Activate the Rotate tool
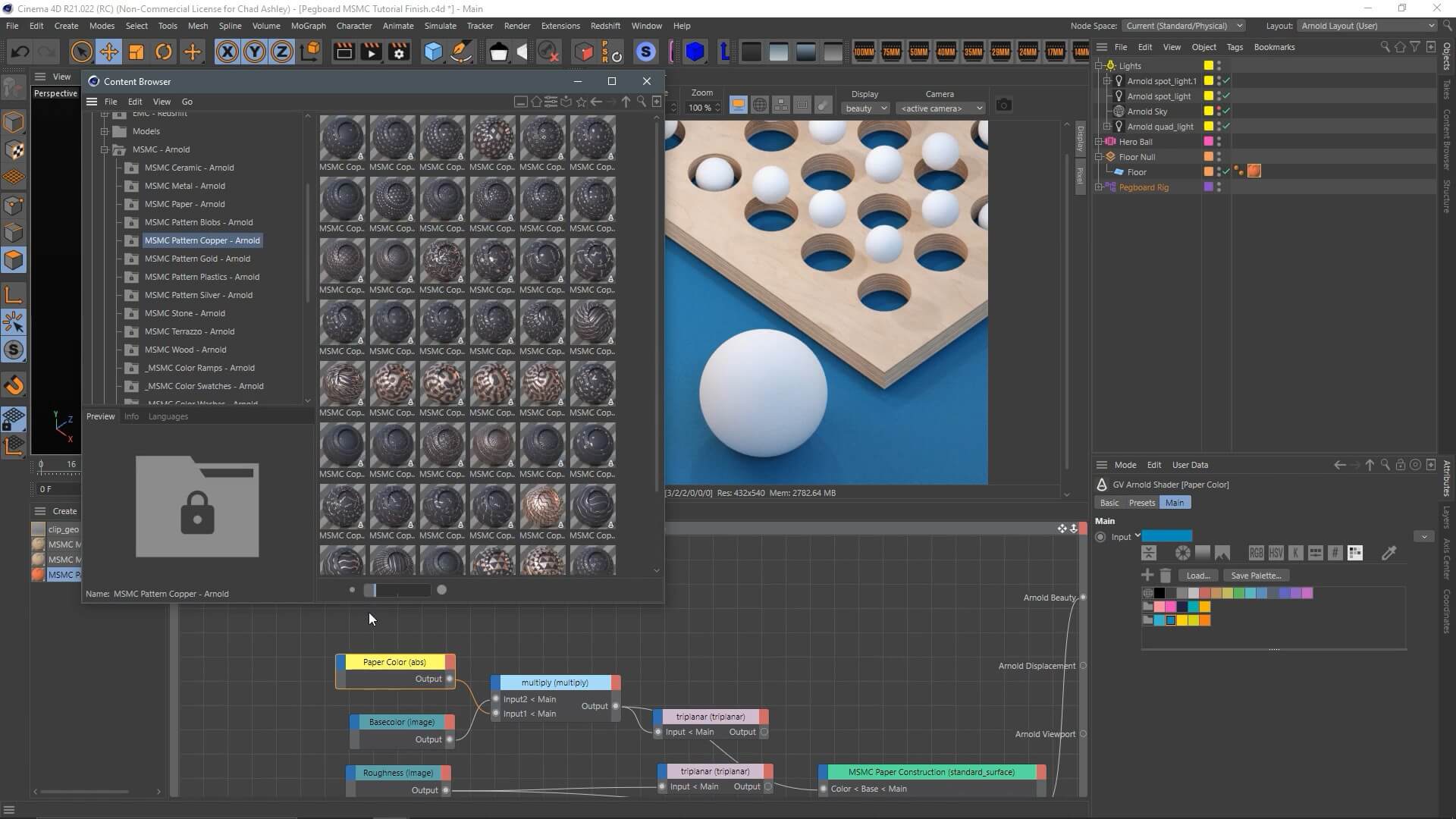The width and height of the screenshot is (1456, 819). pyautogui.click(x=164, y=52)
